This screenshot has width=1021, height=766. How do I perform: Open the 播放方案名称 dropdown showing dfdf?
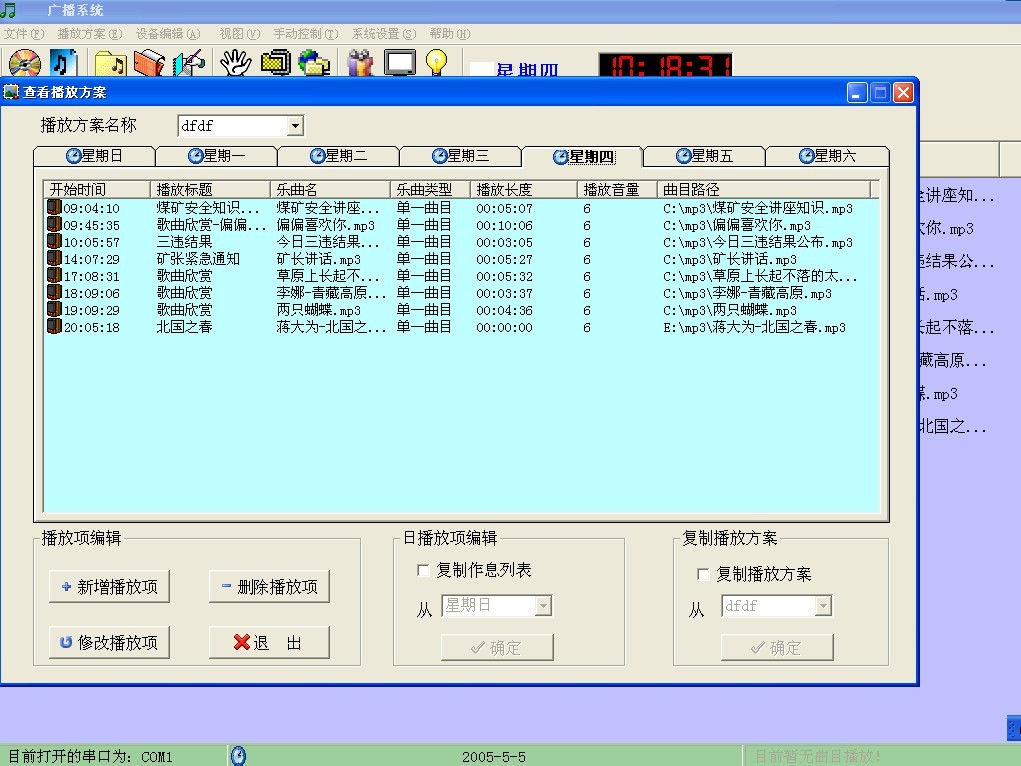294,125
